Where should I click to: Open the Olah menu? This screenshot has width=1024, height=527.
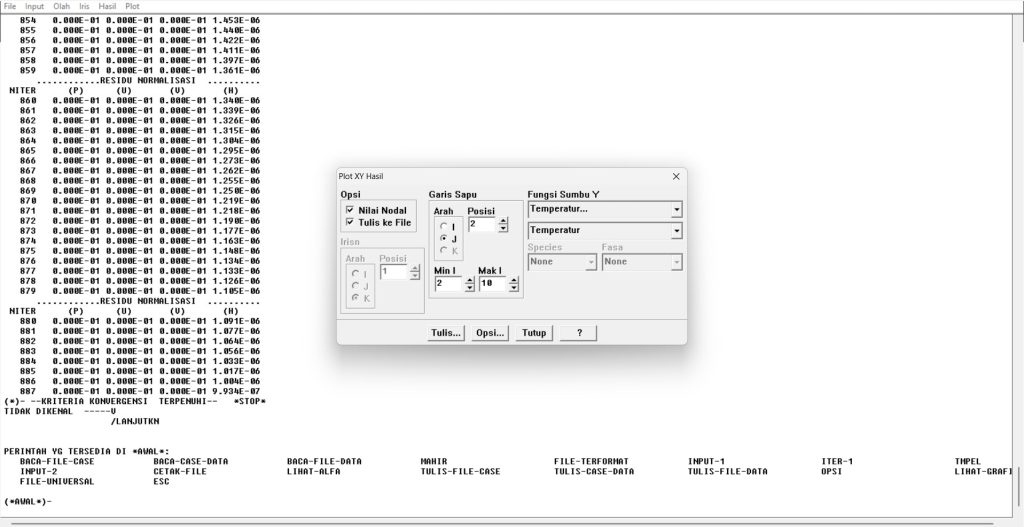pos(62,6)
